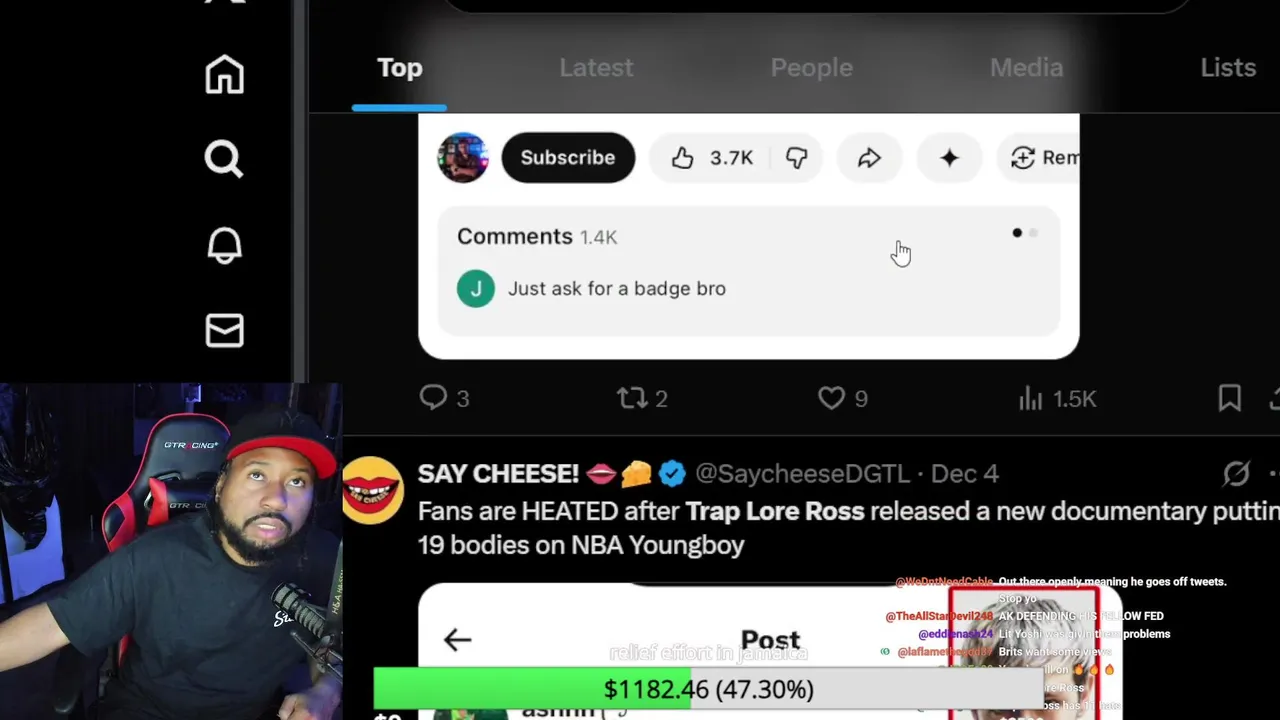The height and width of the screenshot is (720, 1280).
Task: Like the tweet with 9 hearts
Action: click(x=842, y=398)
